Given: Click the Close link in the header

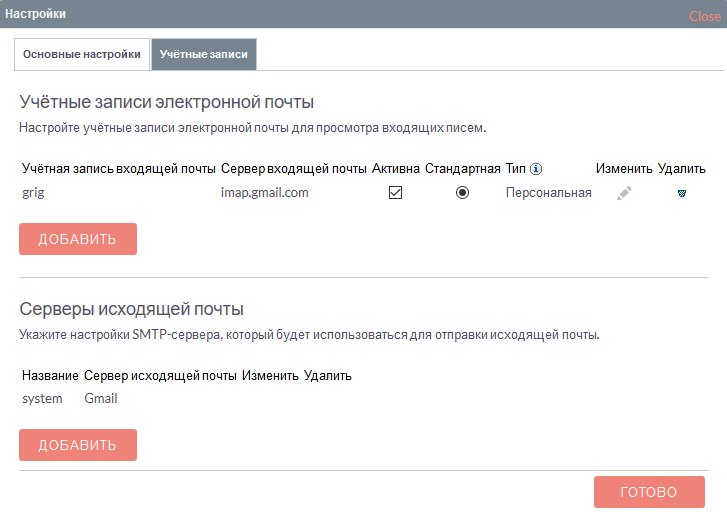Looking at the screenshot, I should click(x=704, y=16).
